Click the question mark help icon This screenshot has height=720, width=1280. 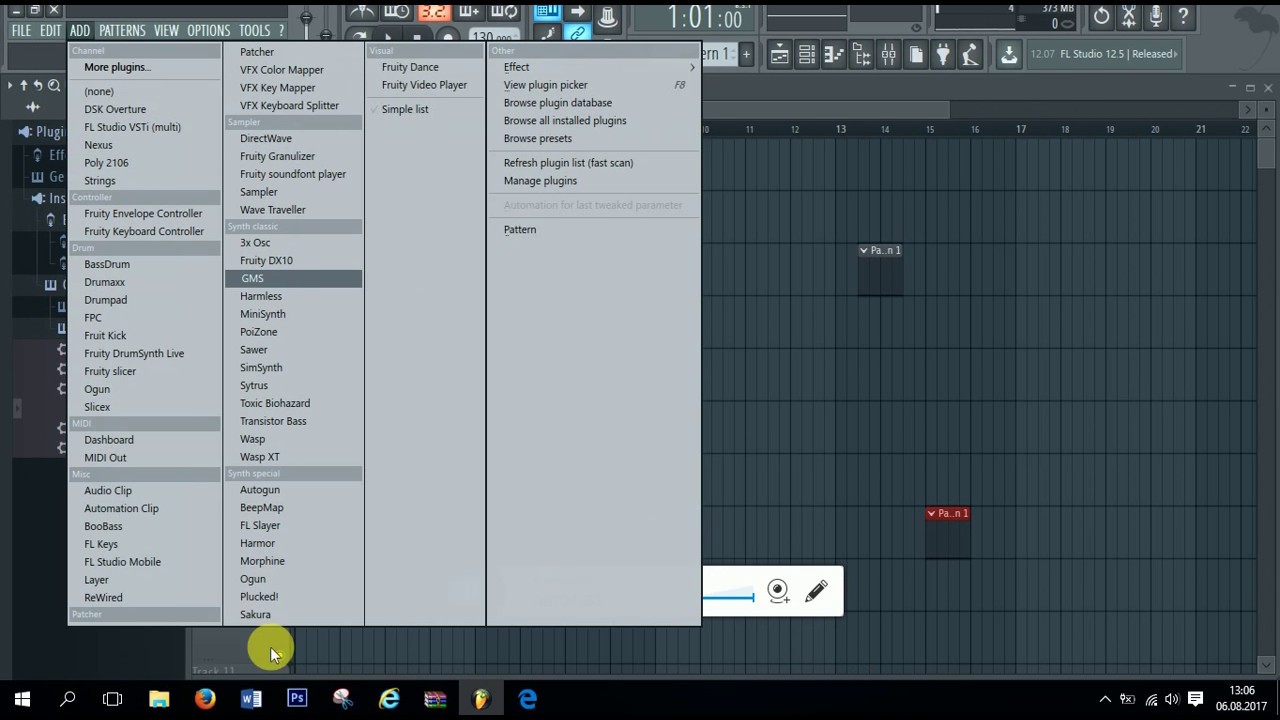pos(1183,17)
